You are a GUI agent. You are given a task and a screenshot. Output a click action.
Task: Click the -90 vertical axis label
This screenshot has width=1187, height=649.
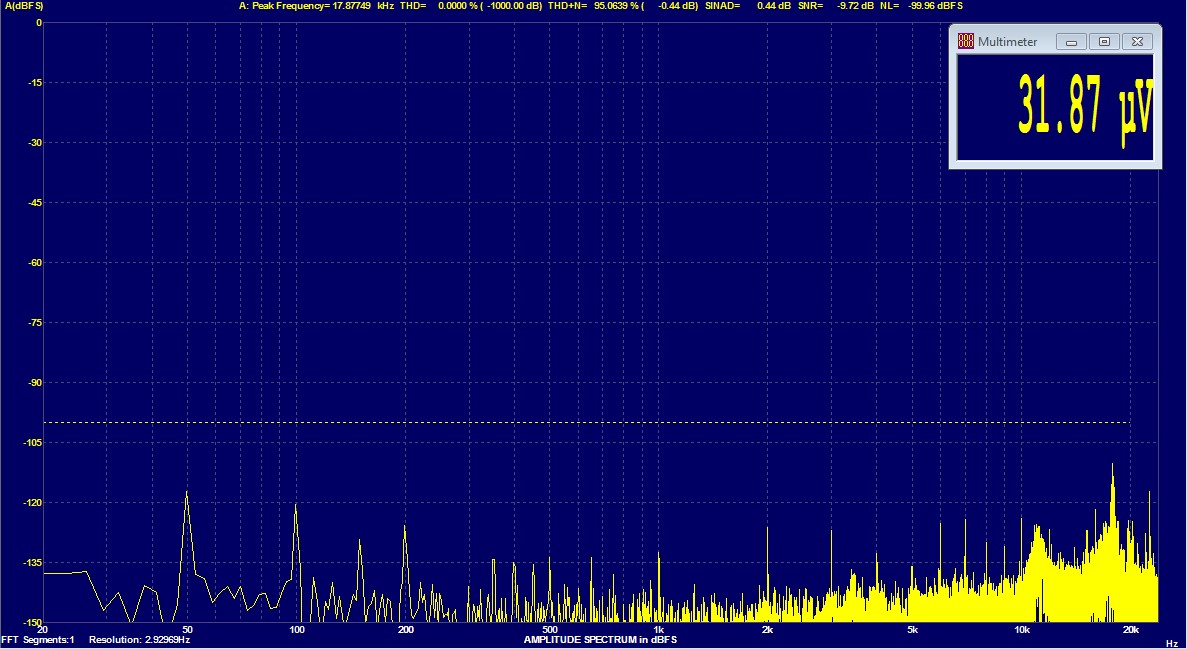(35, 382)
